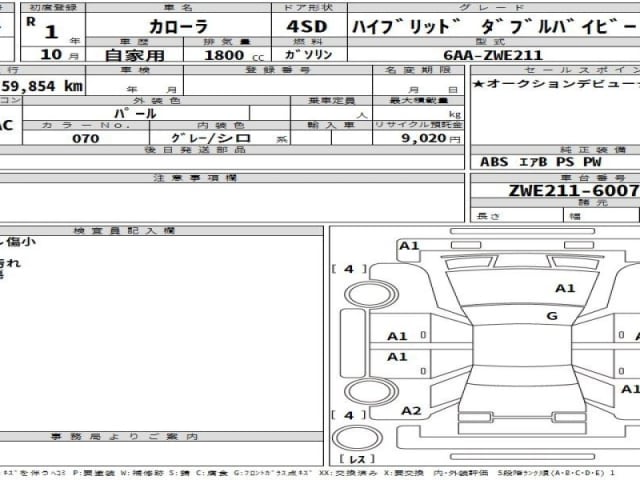Select the 型式 header label

490,42
